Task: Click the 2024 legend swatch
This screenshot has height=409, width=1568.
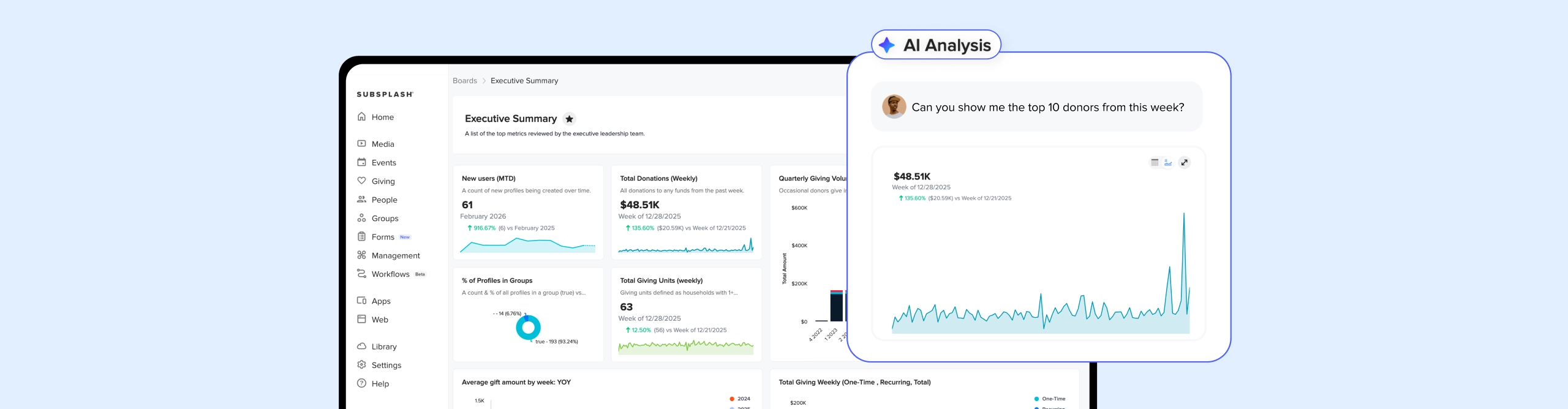Action: pyautogui.click(x=731, y=399)
